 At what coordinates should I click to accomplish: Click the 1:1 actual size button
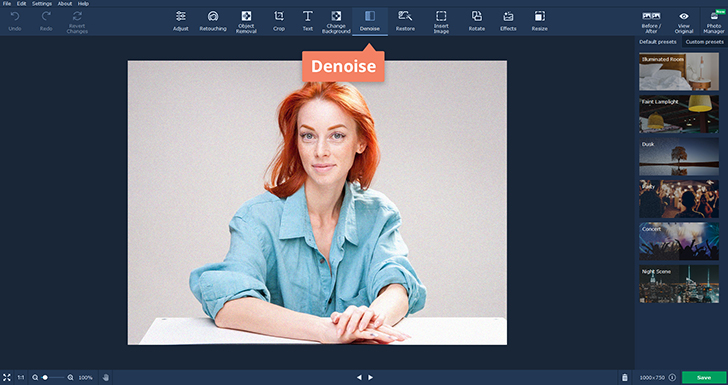tap(21, 378)
